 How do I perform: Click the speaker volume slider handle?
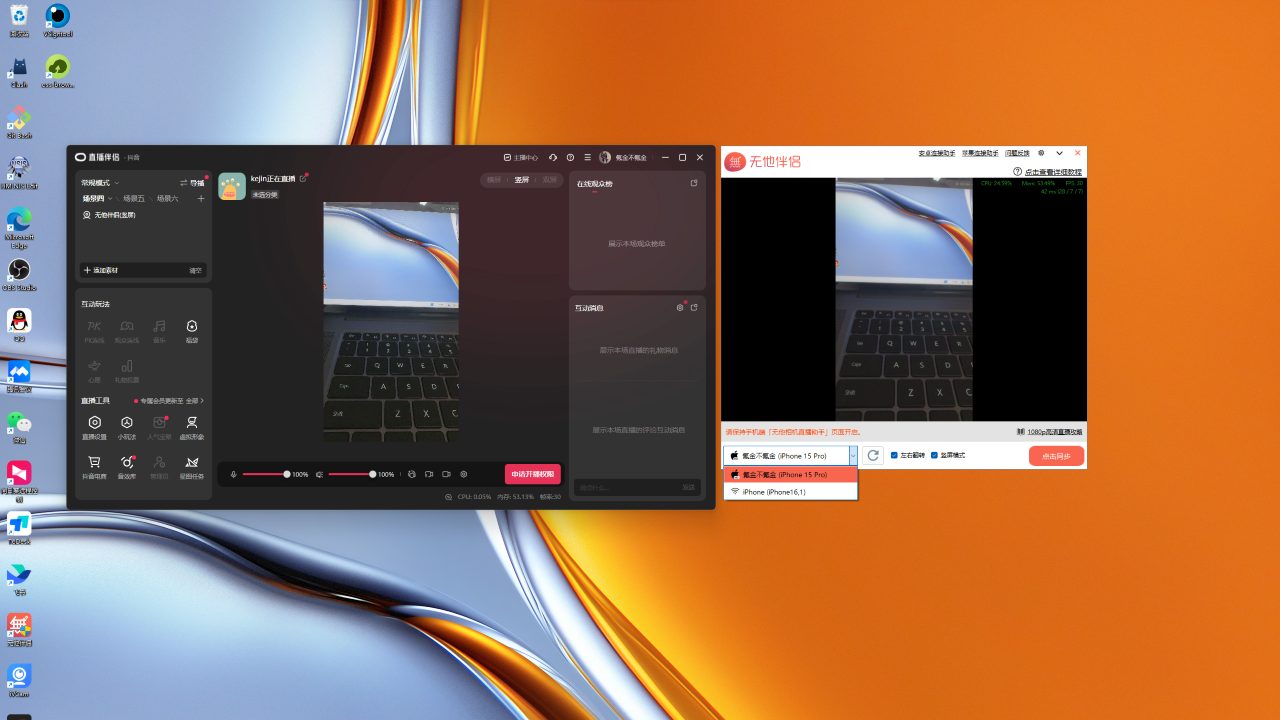tap(373, 474)
